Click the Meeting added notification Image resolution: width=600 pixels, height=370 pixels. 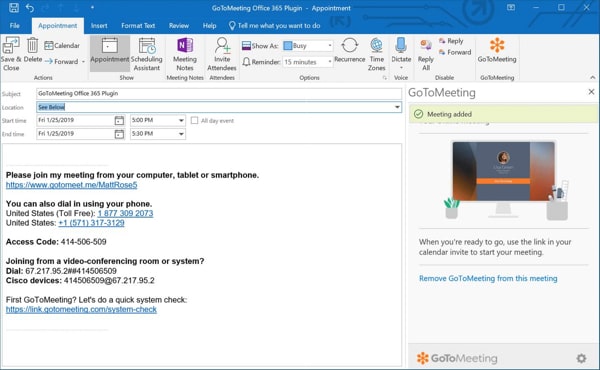pyautogui.click(x=503, y=114)
